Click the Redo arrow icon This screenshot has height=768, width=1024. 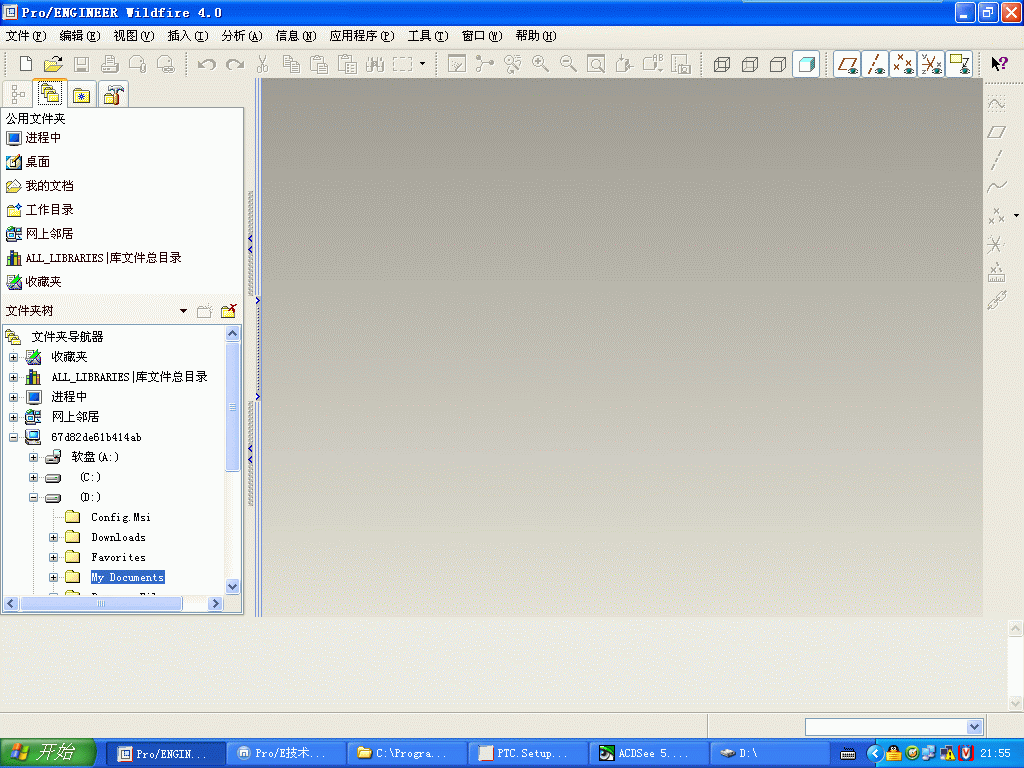[235, 63]
